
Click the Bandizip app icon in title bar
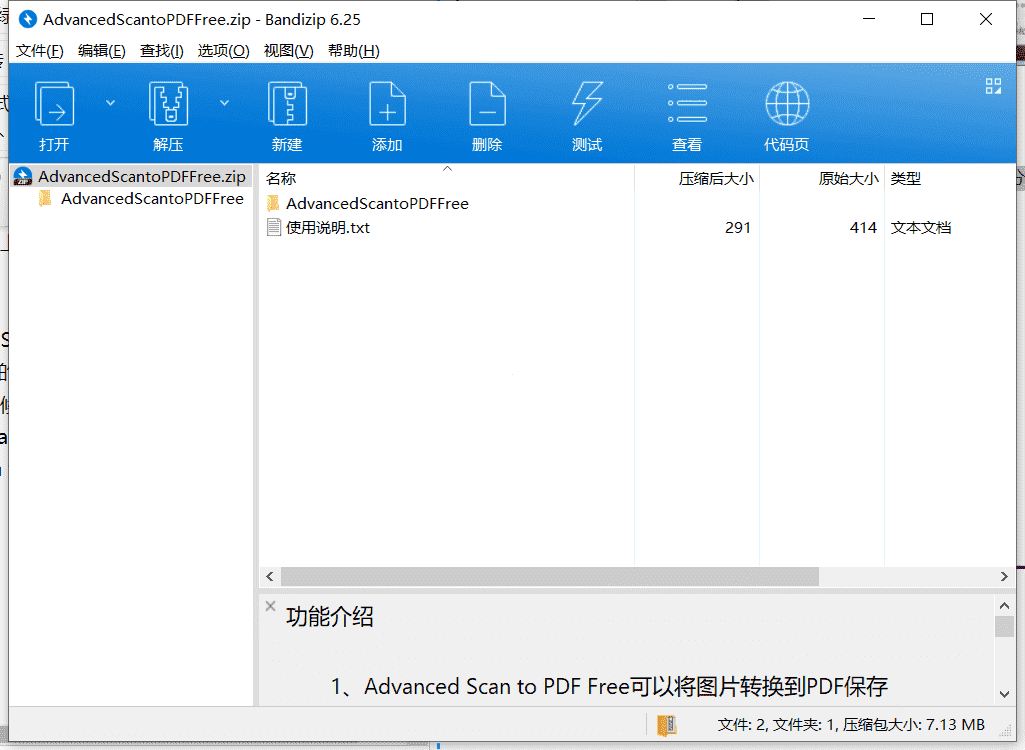[28, 20]
